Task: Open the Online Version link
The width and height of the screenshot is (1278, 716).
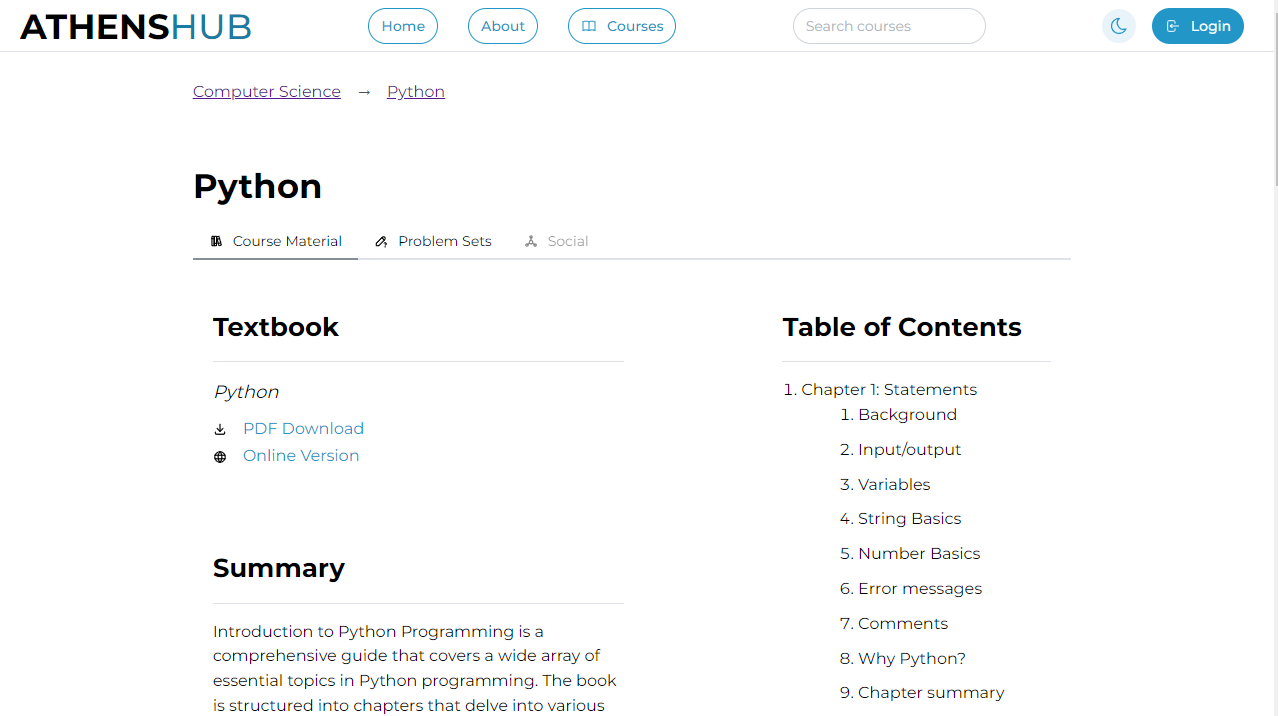Action: coord(301,456)
